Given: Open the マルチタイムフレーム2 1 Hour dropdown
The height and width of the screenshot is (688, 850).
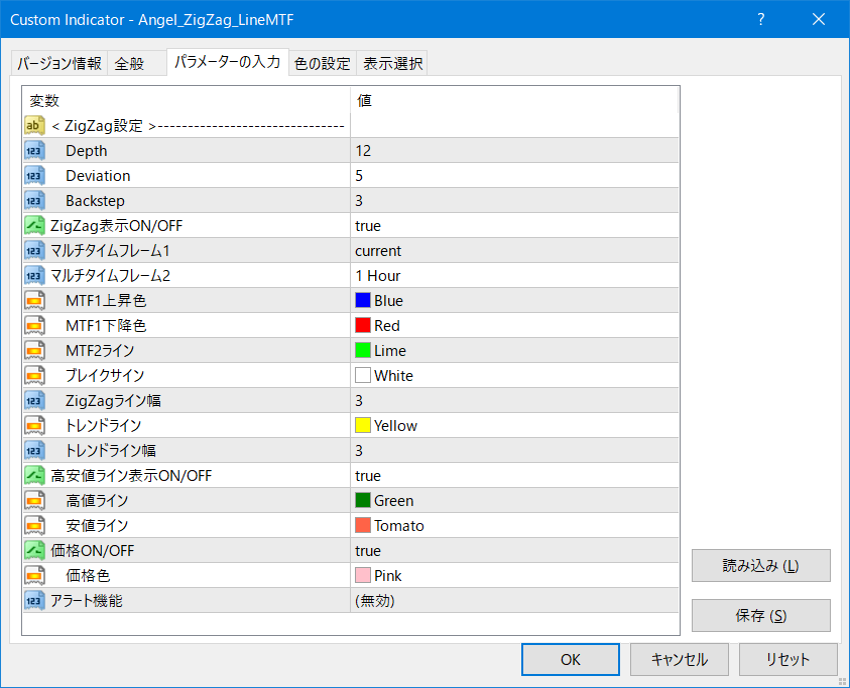Looking at the screenshot, I should click(514, 275).
